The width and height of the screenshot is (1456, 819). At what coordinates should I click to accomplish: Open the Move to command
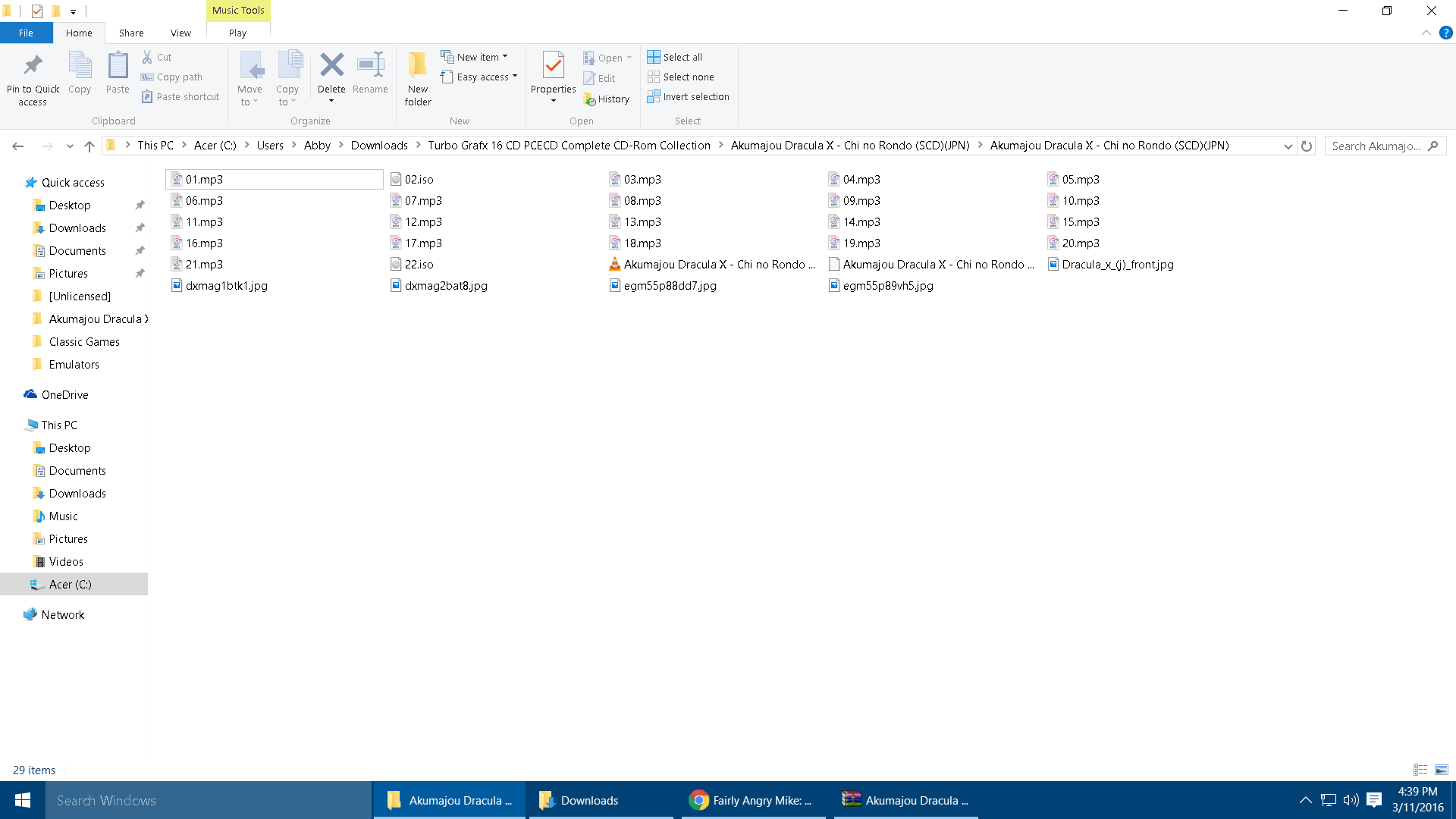[249, 79]
